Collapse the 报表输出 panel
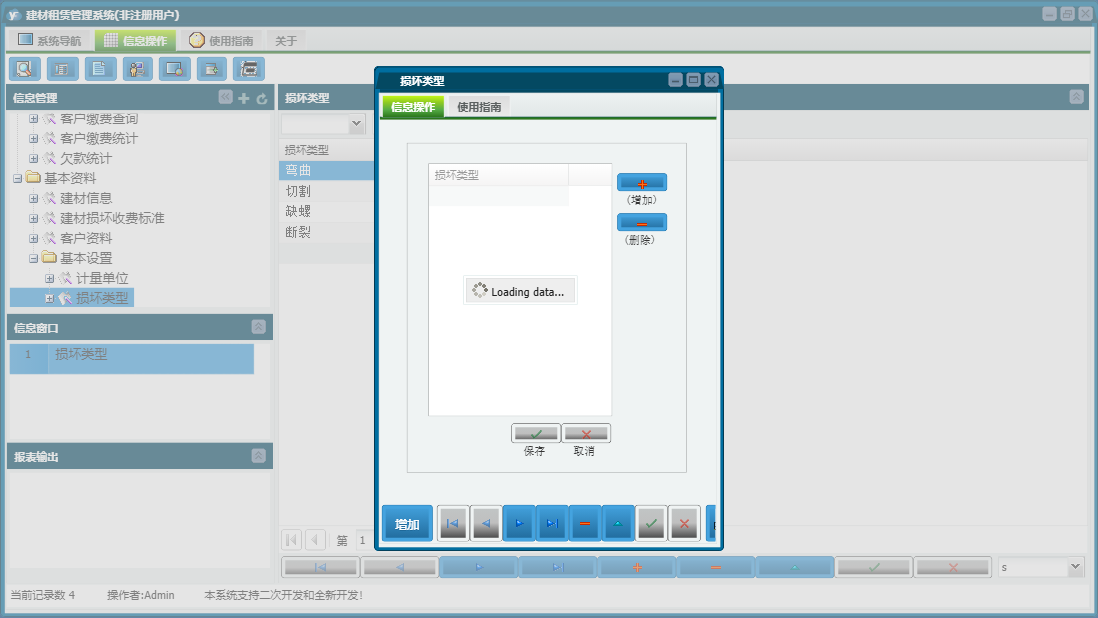 (x=258, y=456)
